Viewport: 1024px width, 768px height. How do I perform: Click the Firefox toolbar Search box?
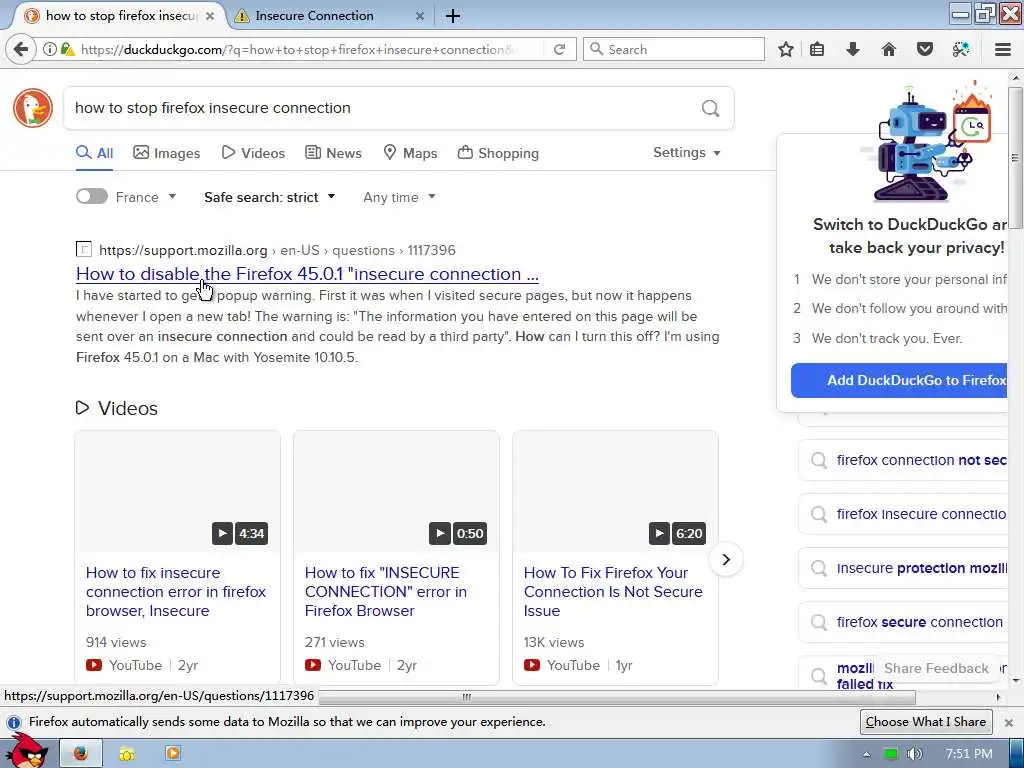point(674,49)
